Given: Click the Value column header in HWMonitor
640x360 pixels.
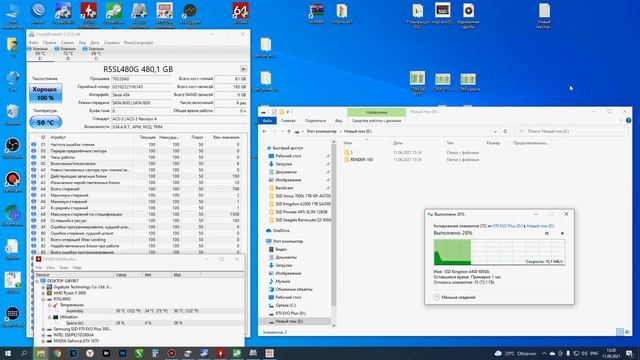Looking at the screenshot, I should point(128,275).
